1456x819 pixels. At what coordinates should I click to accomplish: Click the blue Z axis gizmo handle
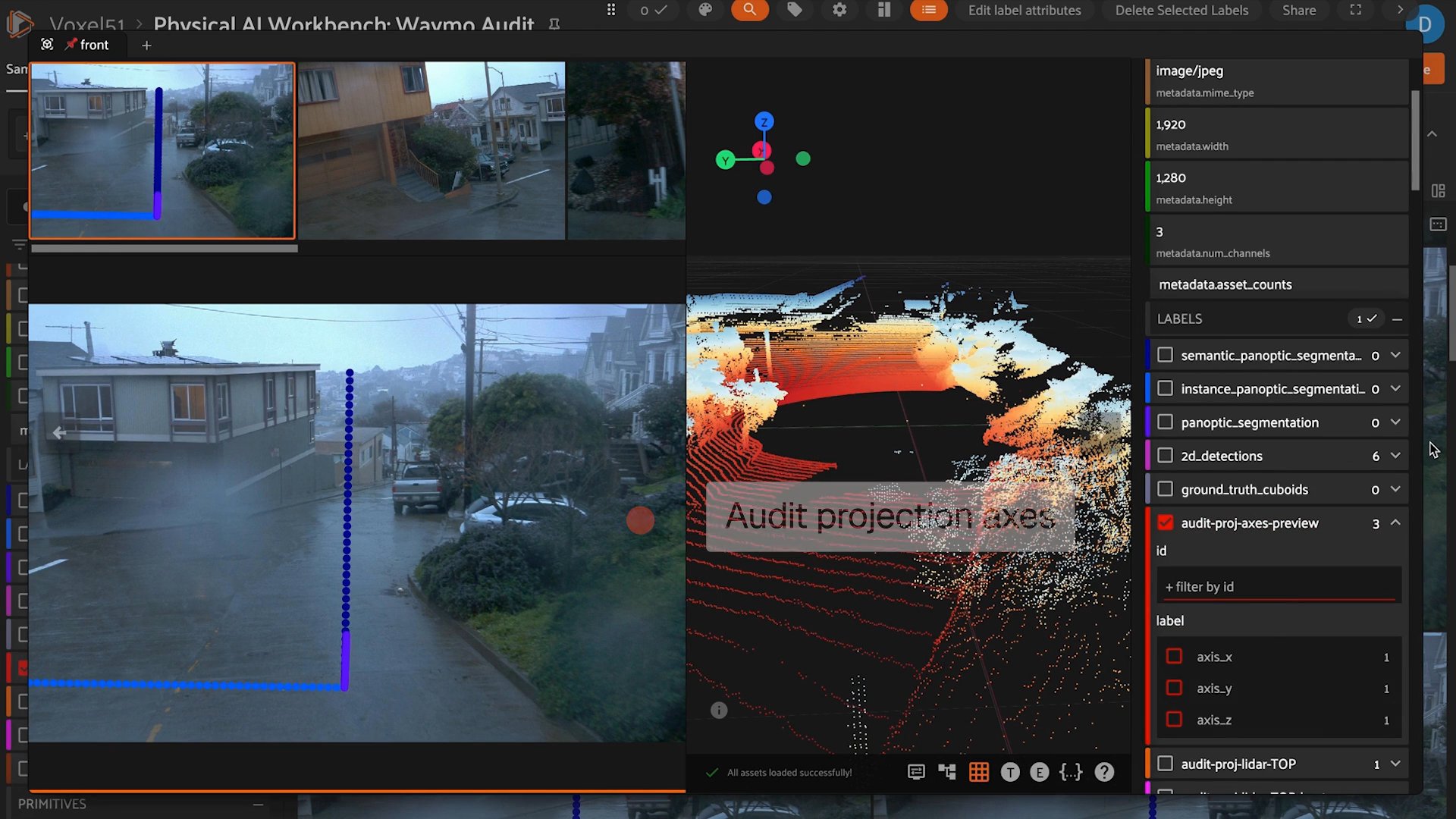[764, 121]
